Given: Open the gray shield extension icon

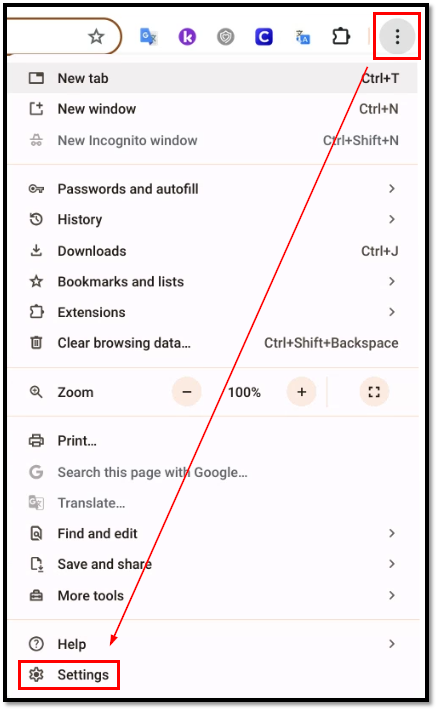Looking at the screenshot, I should coord(225,37).
